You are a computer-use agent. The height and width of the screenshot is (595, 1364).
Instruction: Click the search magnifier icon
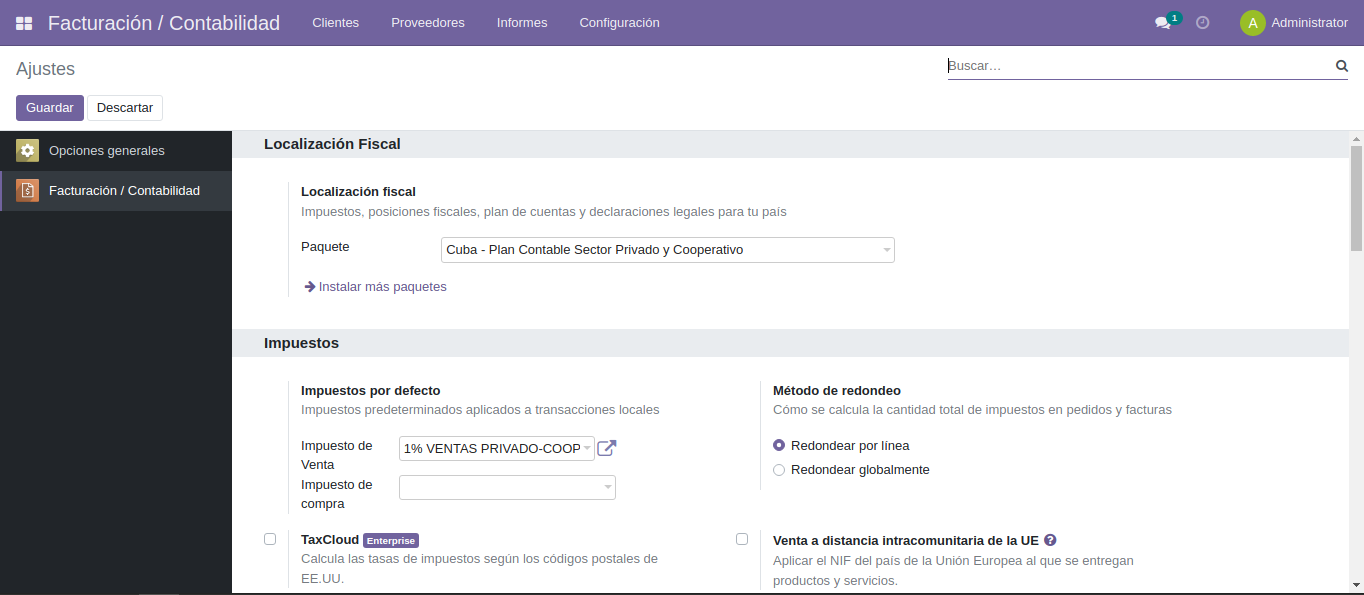(x=1341, y=65)
